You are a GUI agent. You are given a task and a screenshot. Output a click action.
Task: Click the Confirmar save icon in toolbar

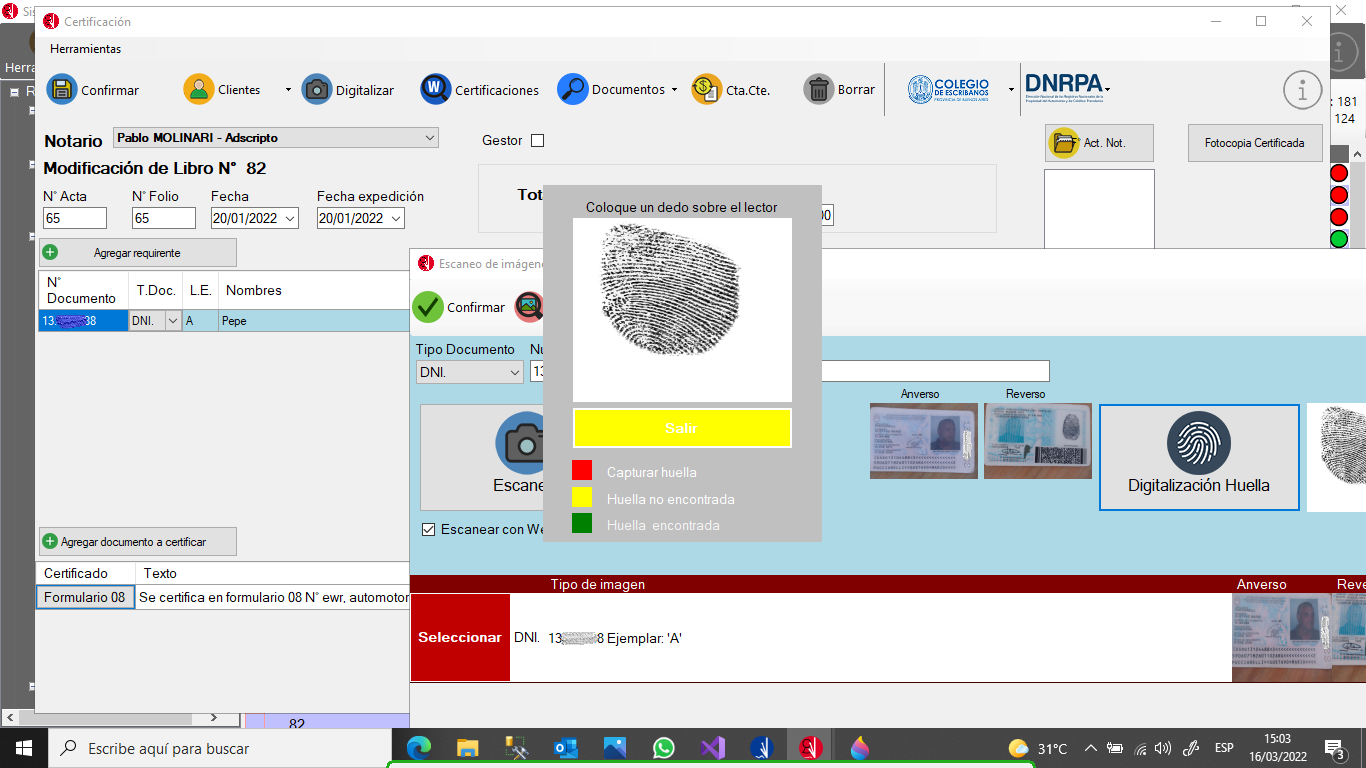click(62, 89)
